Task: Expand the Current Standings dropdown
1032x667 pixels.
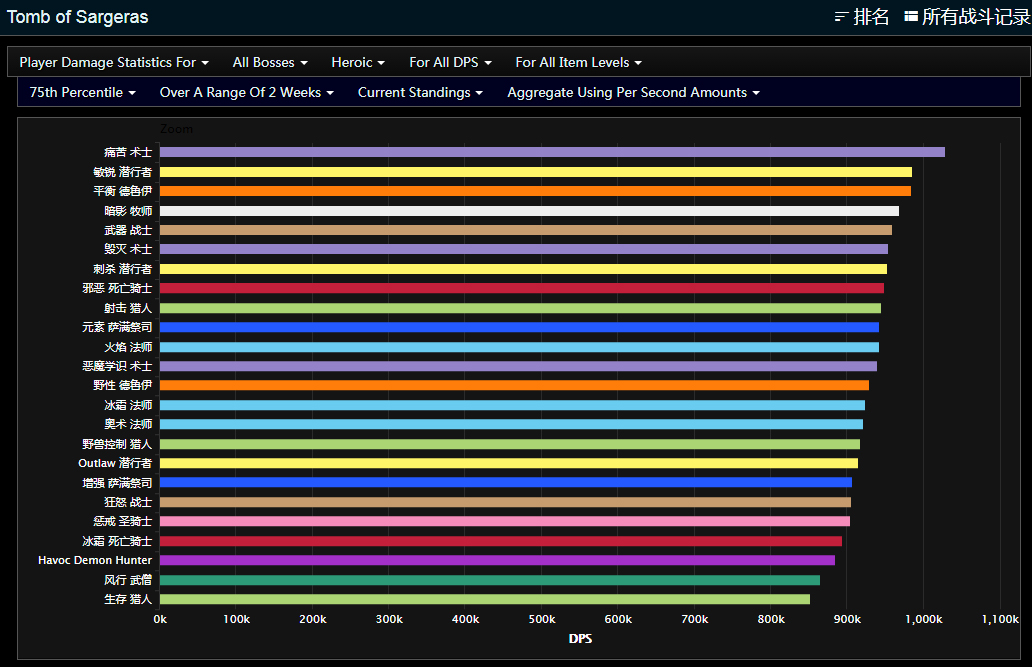Action: point(420,92)
